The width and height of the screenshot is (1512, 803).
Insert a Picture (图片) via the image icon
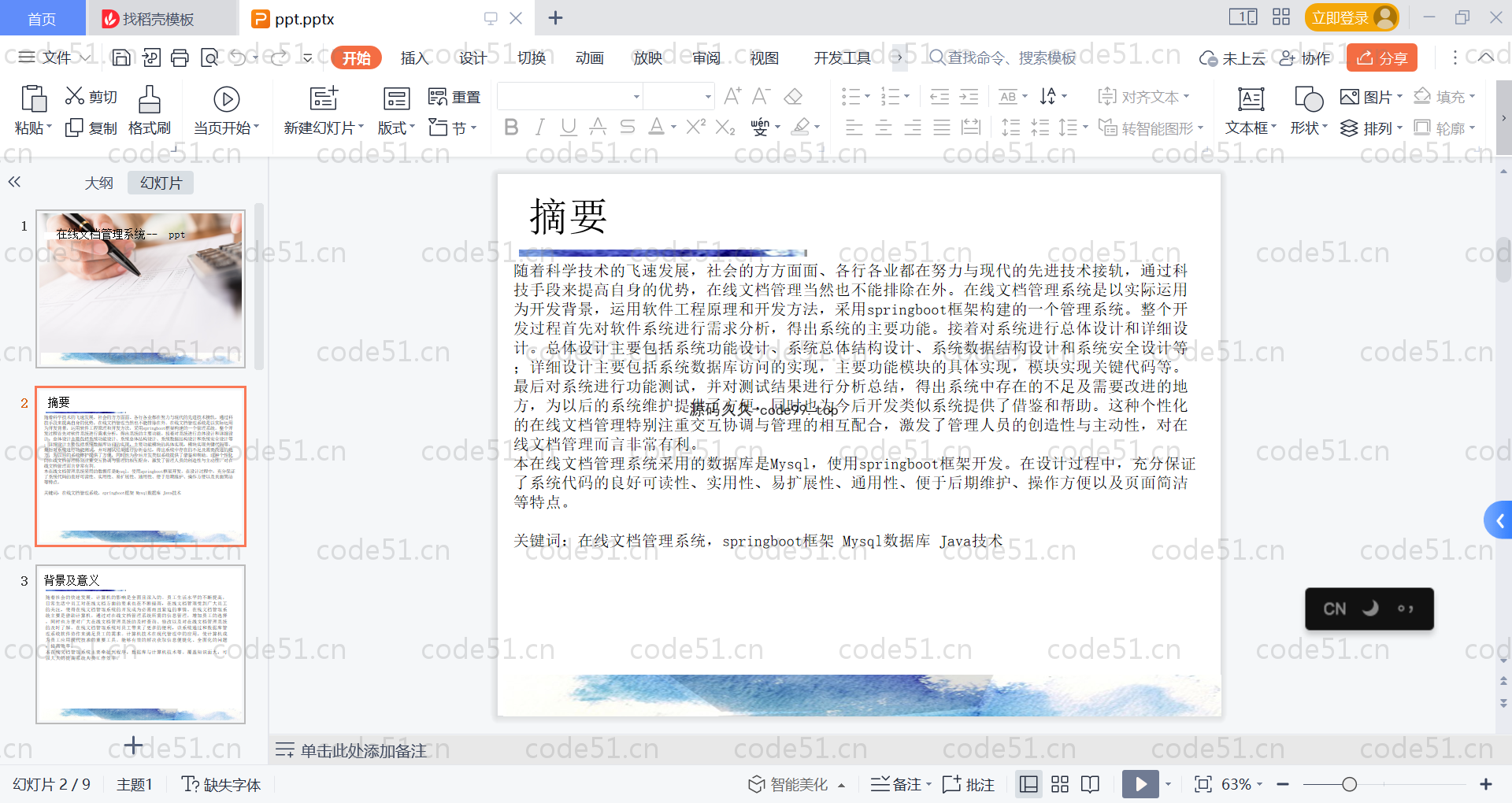coord(1350,97)
